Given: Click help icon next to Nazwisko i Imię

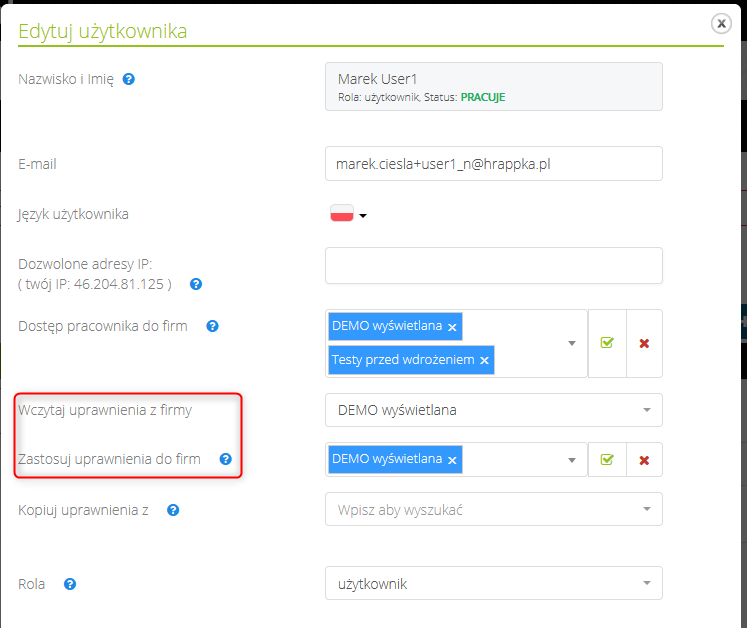Looking at the screenshot, I should point(129,79).
